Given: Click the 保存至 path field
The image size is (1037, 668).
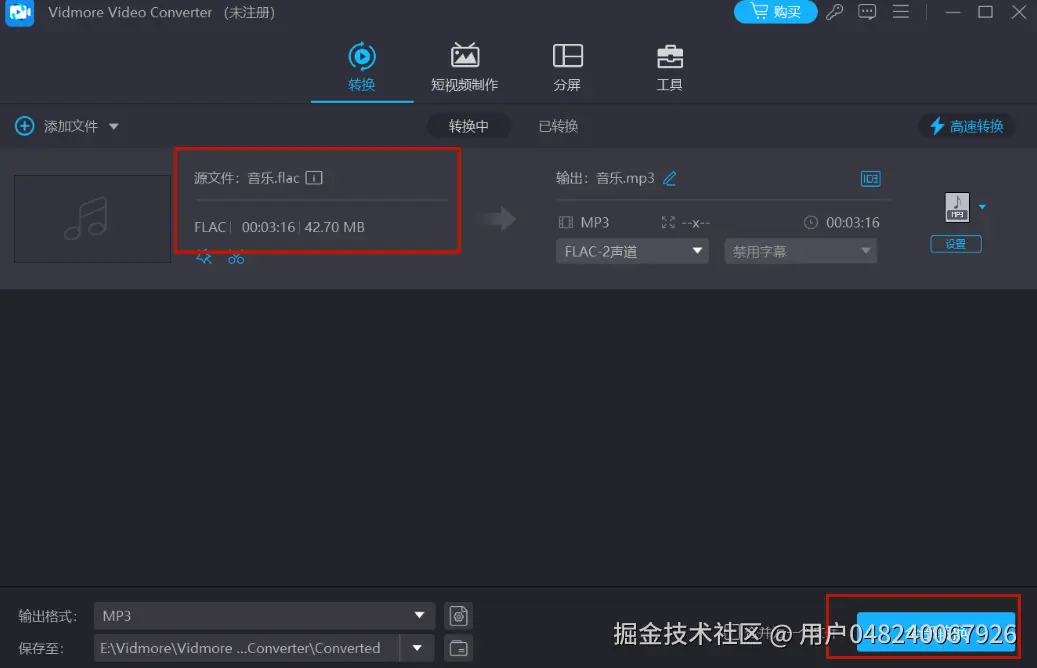Looking at the screenshot, I should pyautogui.click(x=247, y=648).
